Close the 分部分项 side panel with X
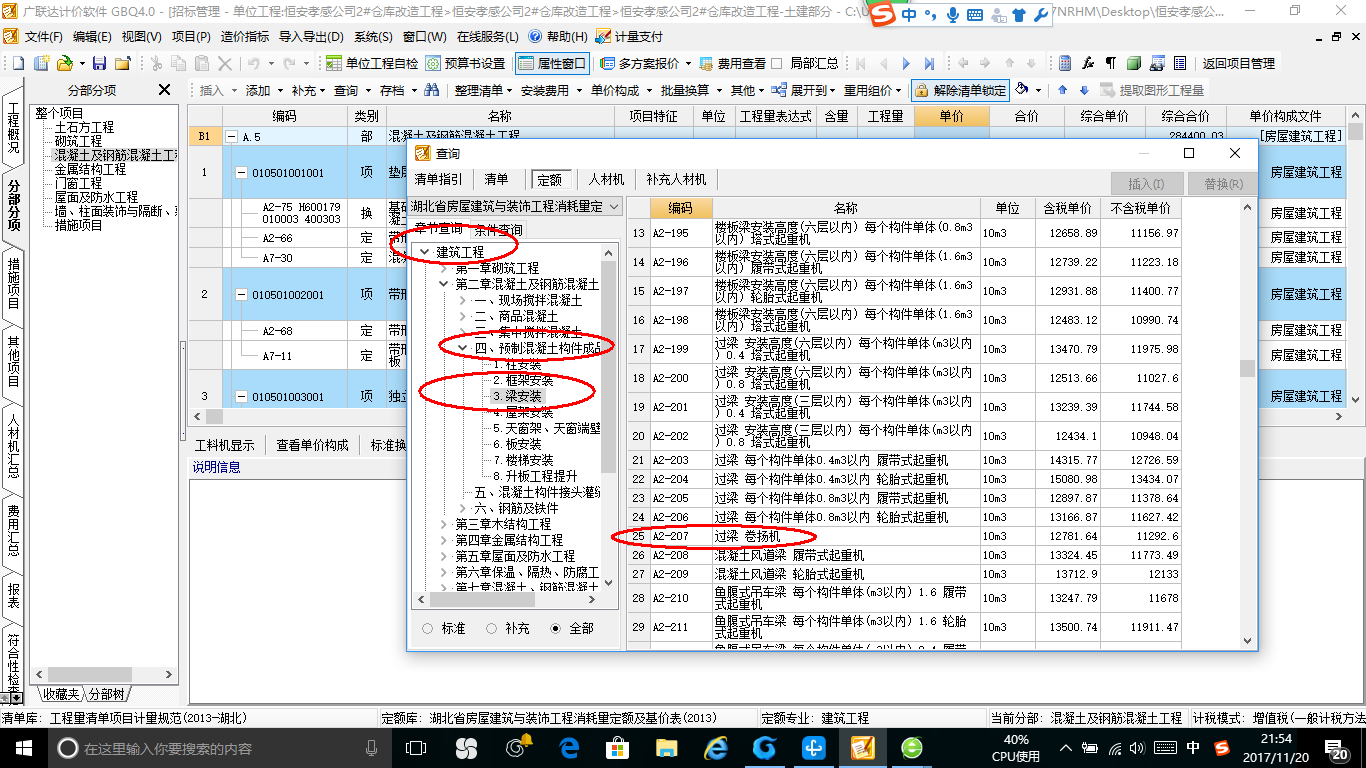The image size is (1366, 768). coord(164,90)
